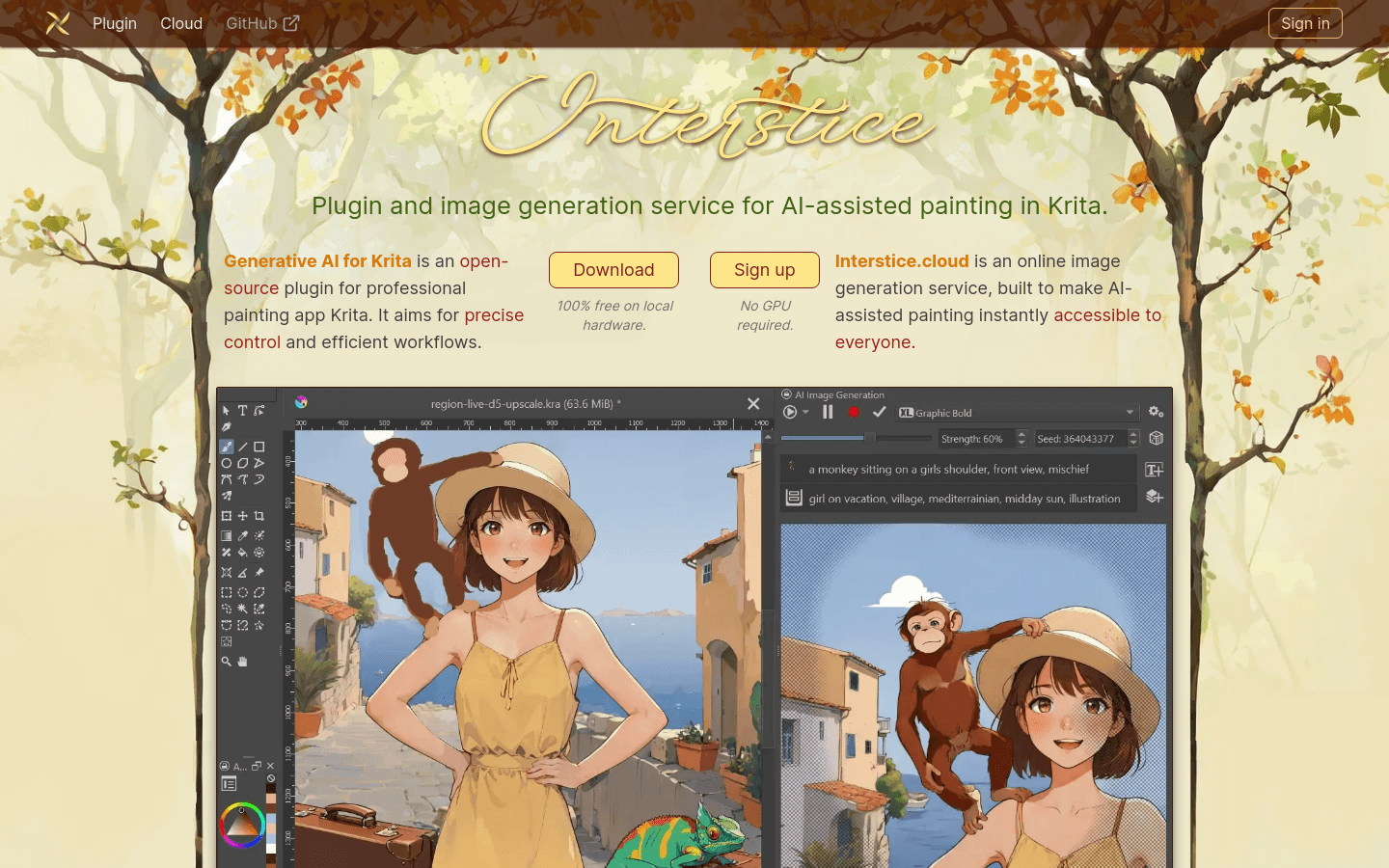
Task: Click the Strength slider handle
Action: 869,438
